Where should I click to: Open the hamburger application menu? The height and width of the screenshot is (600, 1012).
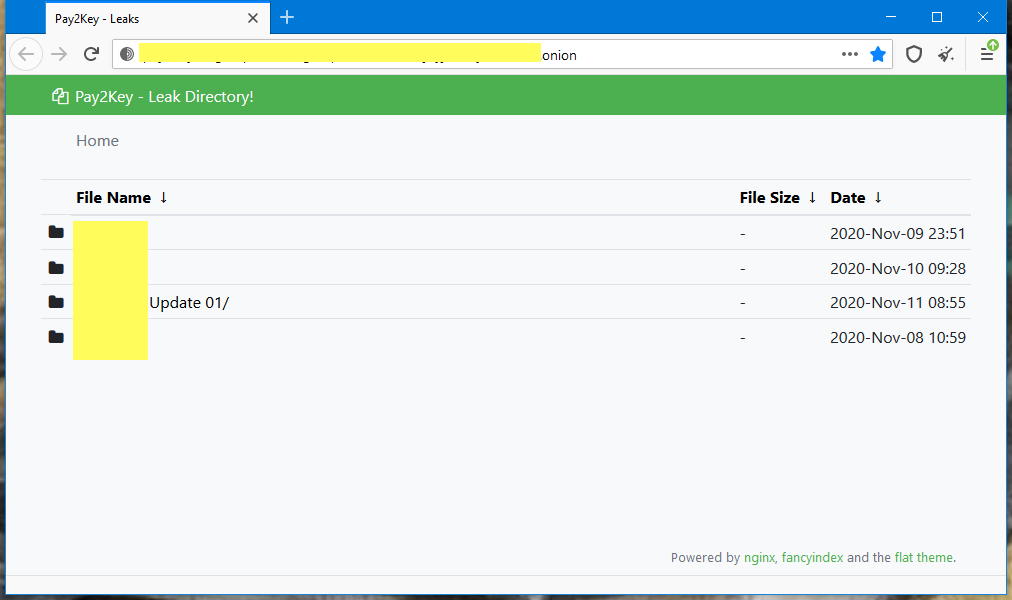pyautogui.click(x=987, y=54)
